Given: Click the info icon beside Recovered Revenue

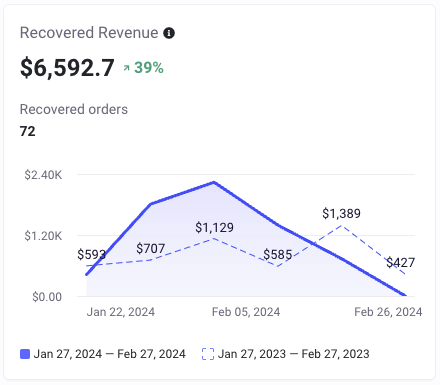Looking at the screenshot, I should click(169, 33).
